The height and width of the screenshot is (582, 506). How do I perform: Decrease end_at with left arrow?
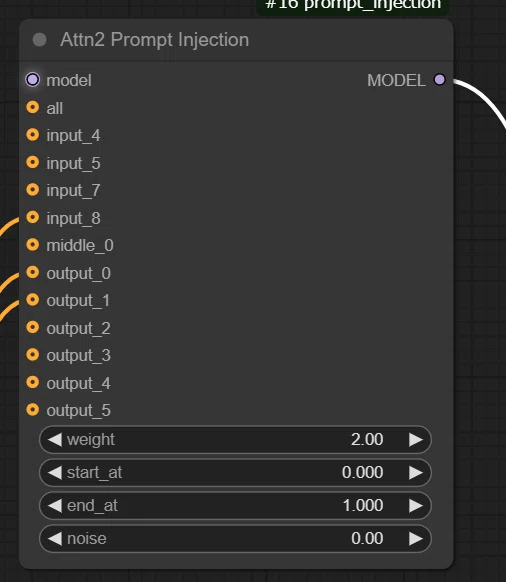click(55, 506)
